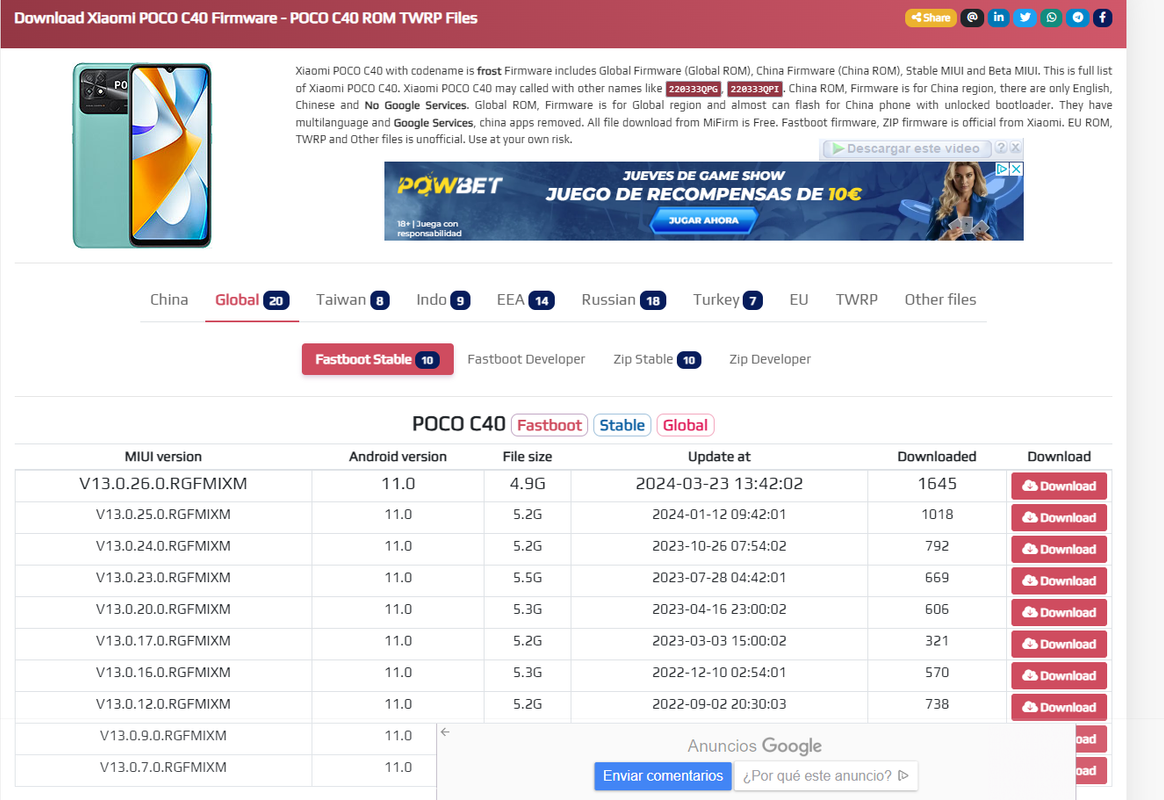Download V13.0.16.0.RGFMIXM firmware
Image resolution: width=1164 pixels, height=800 pixels.
[1059, 675]
